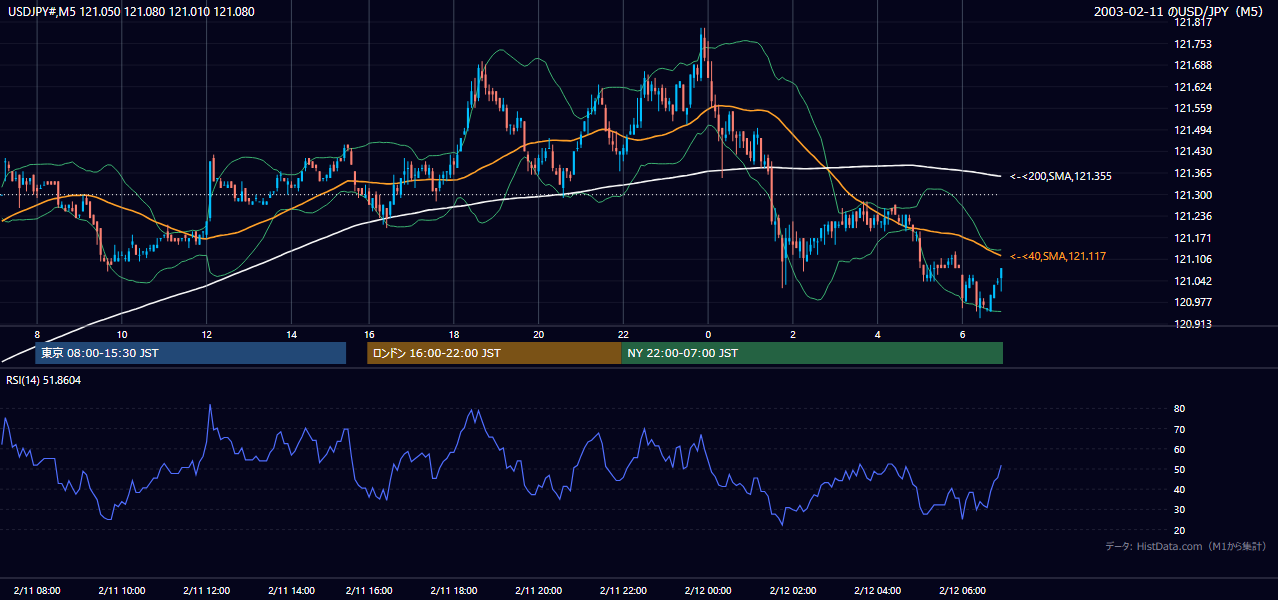Image resolution: width=1278 pixels, height=600 pixels.
Task: Click the 121.106 price axis label
Action: point(1194,259)
